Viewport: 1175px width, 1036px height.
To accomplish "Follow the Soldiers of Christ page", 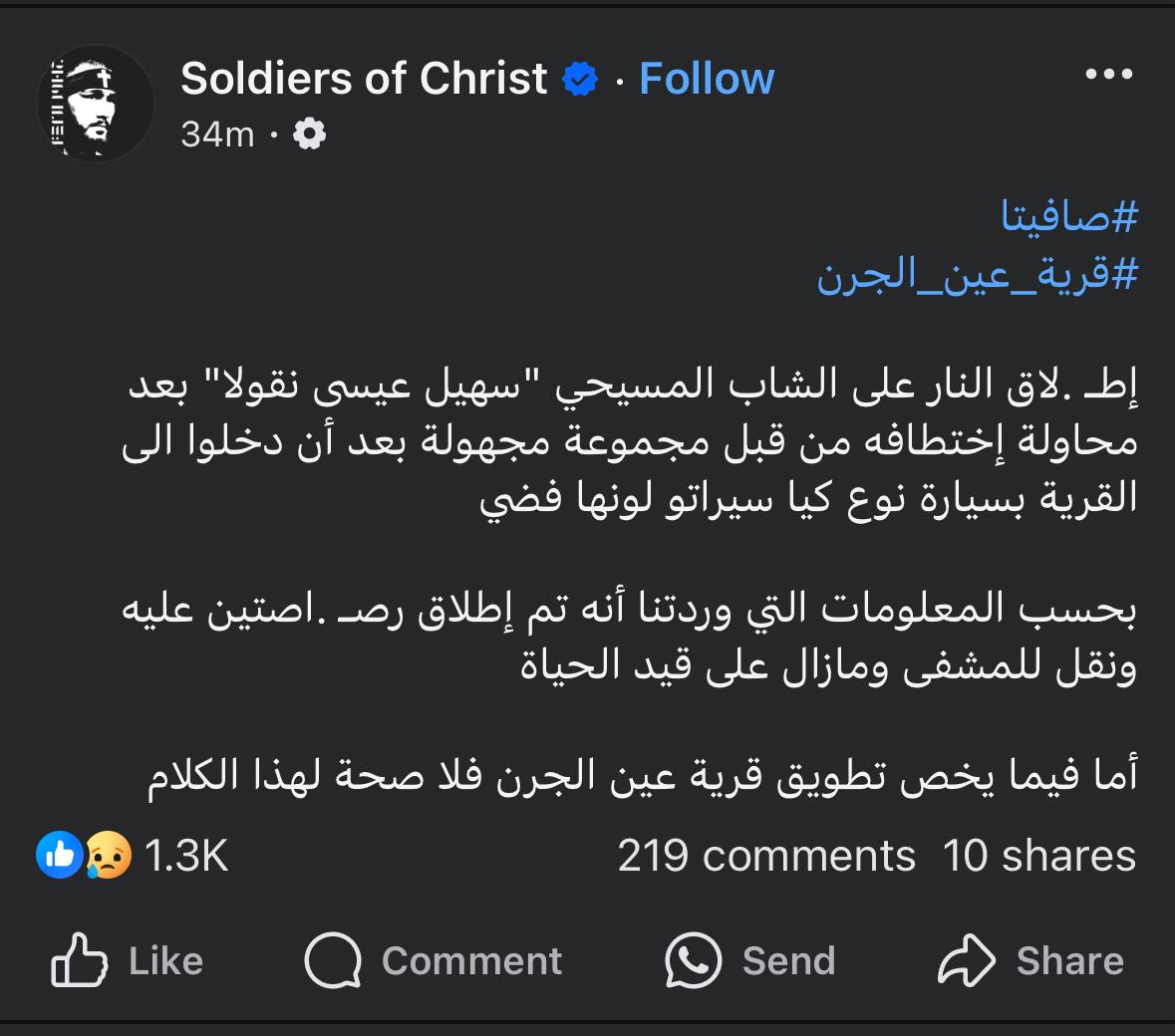I will [x=707, y=79].
